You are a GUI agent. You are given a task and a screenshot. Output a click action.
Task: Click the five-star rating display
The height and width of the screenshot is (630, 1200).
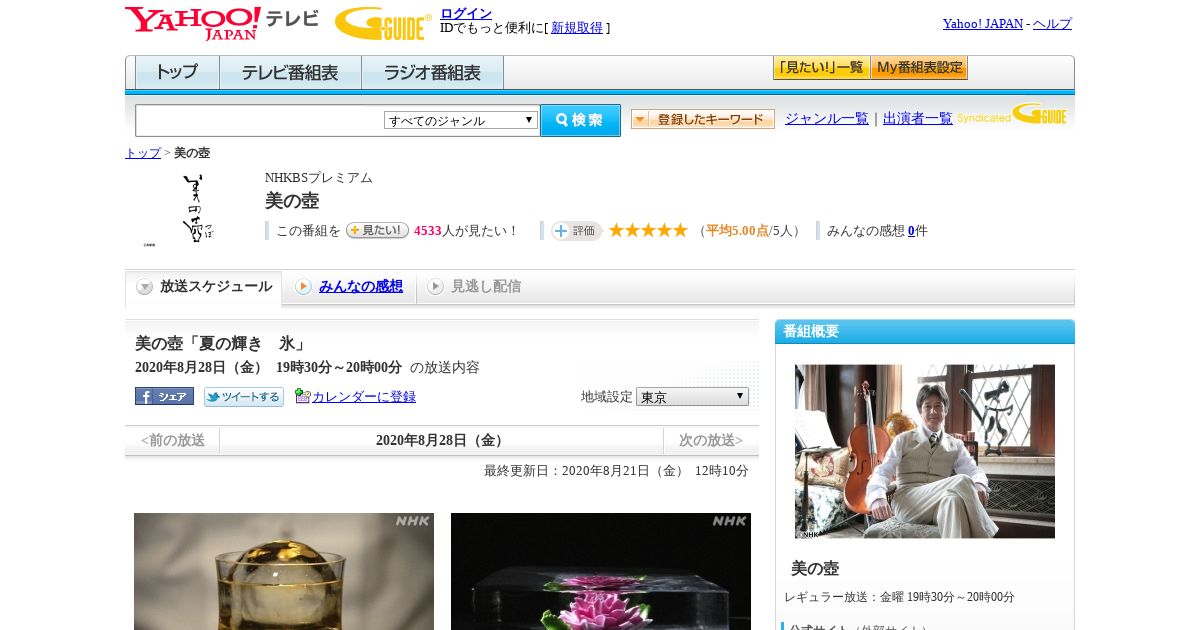(x=648, y=231)
